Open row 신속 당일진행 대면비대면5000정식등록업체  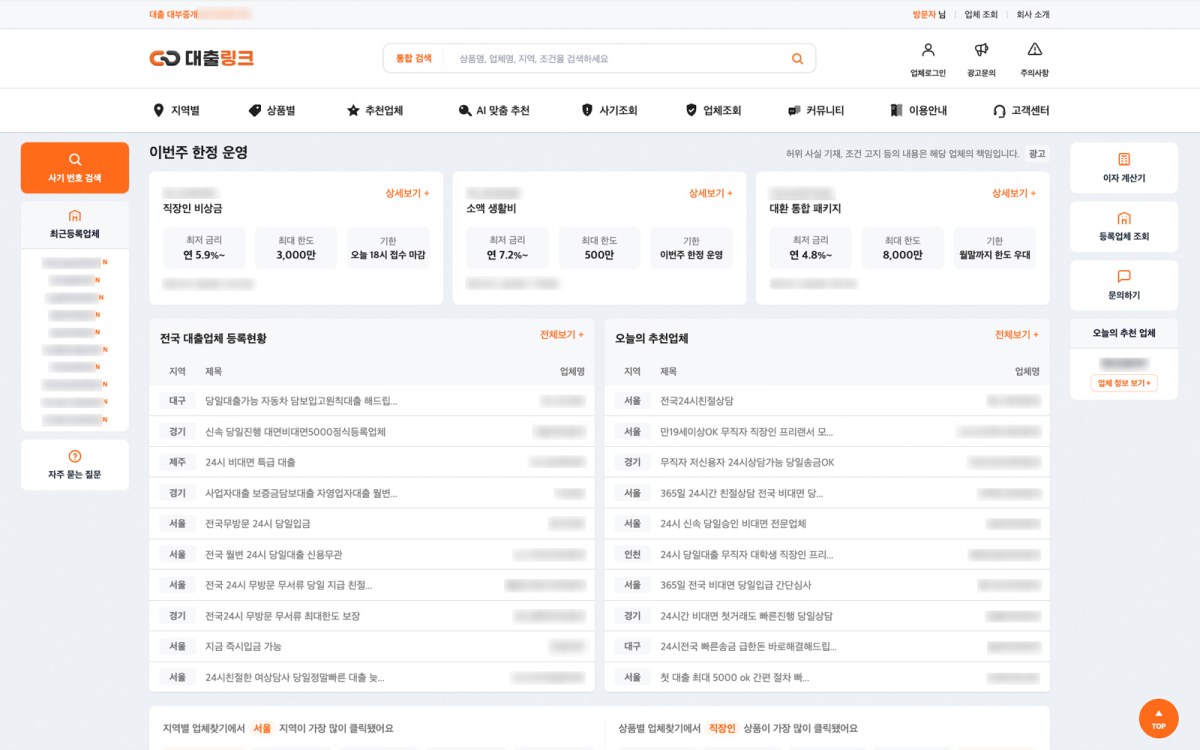372,432
